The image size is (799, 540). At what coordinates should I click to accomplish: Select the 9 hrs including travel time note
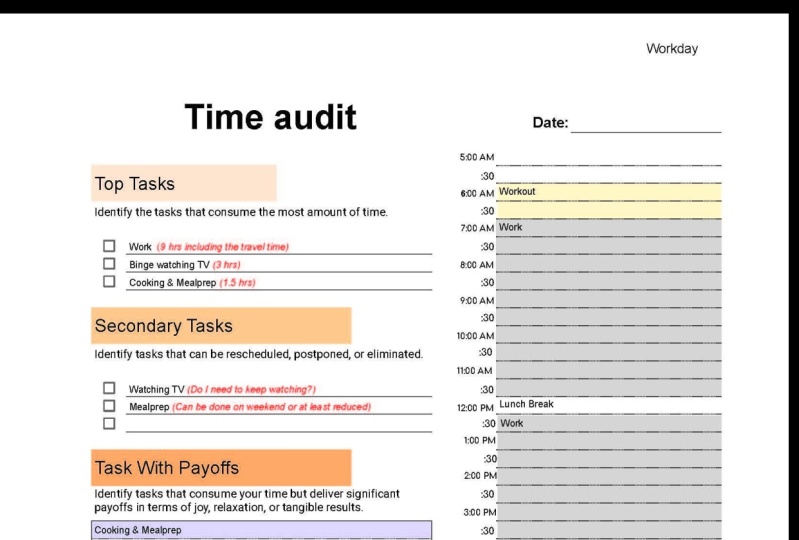click(x=223, y=247)
